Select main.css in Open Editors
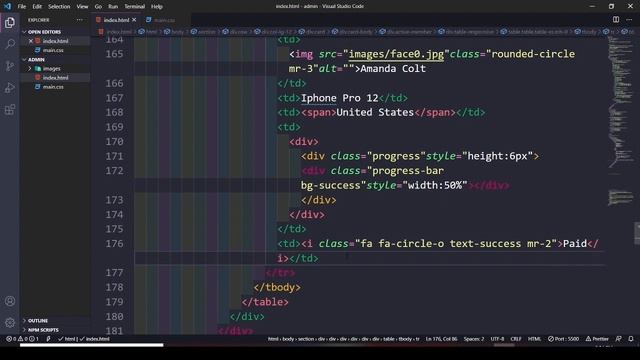 [53, 50]
